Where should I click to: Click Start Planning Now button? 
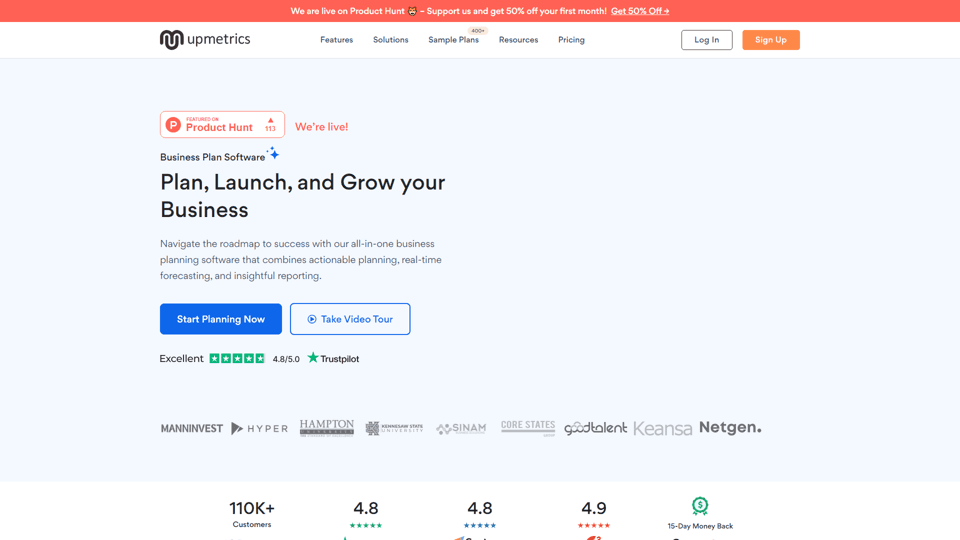tap(221, 319)
